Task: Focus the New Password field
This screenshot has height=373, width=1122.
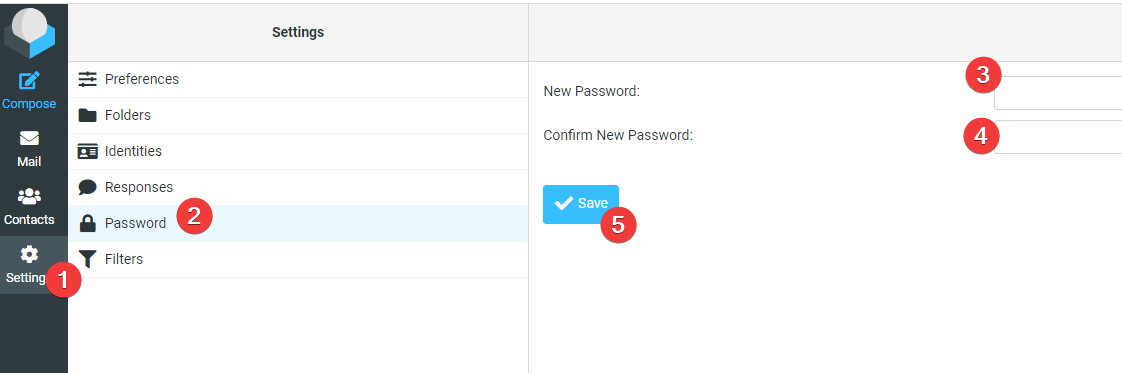Action: pos(1058,92)
